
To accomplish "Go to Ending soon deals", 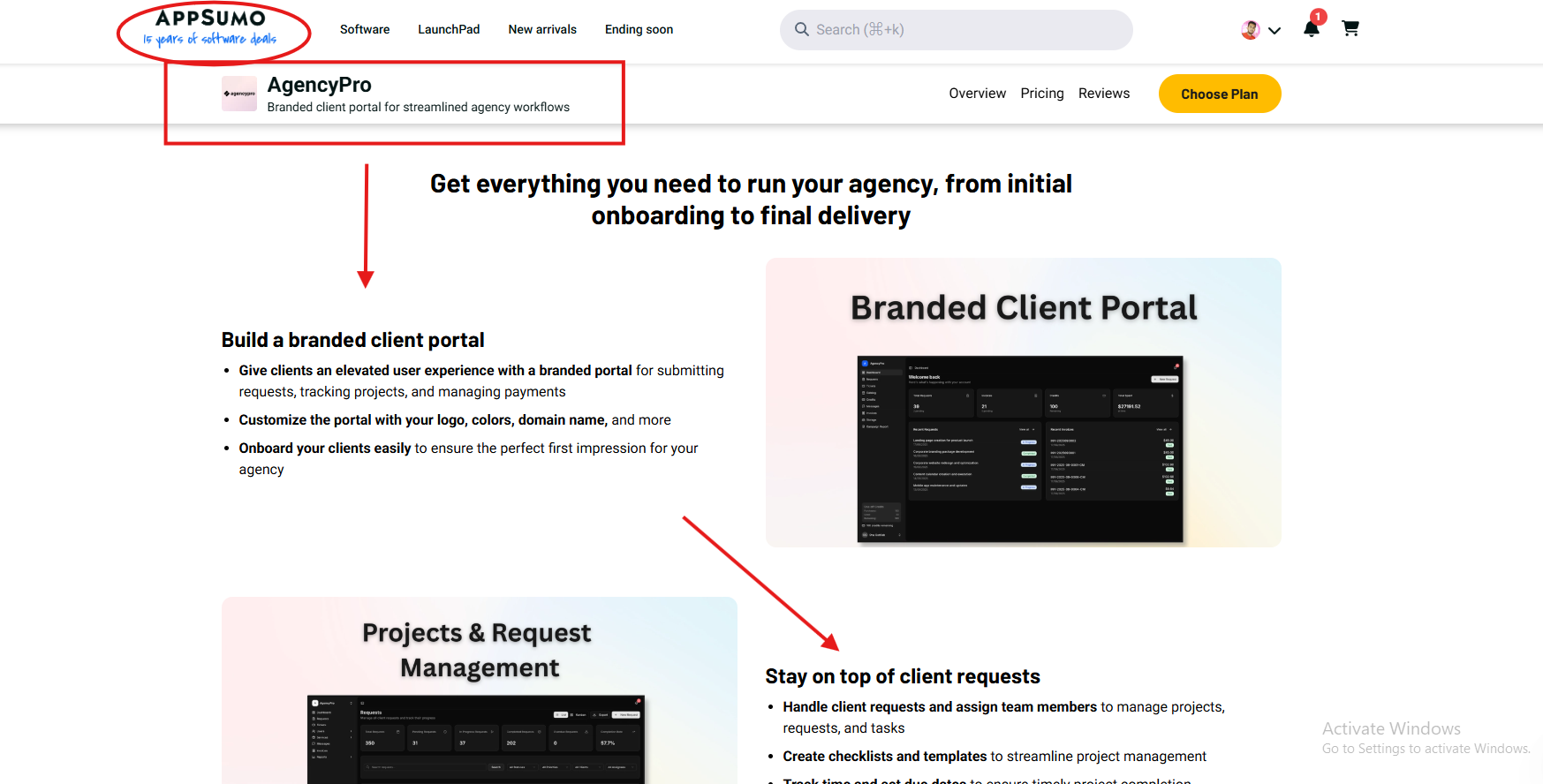I will point(639,29).
